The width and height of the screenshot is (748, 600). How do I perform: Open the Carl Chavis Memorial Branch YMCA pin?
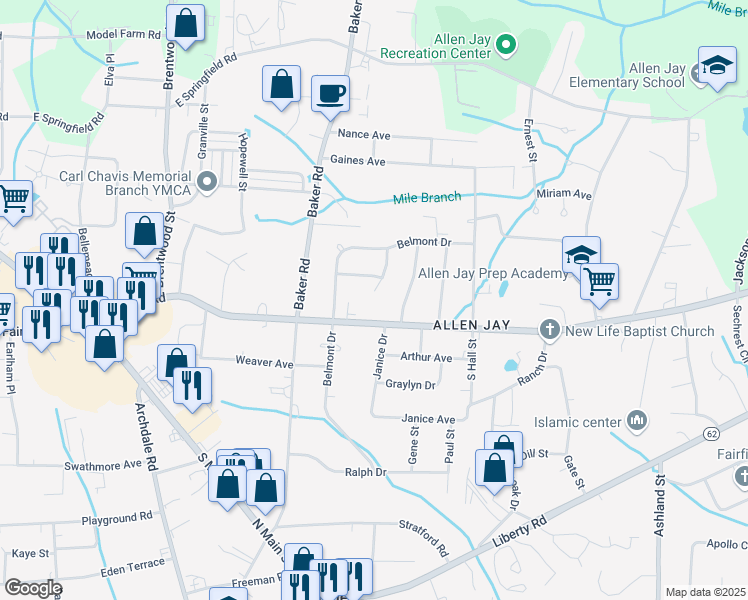207,183
